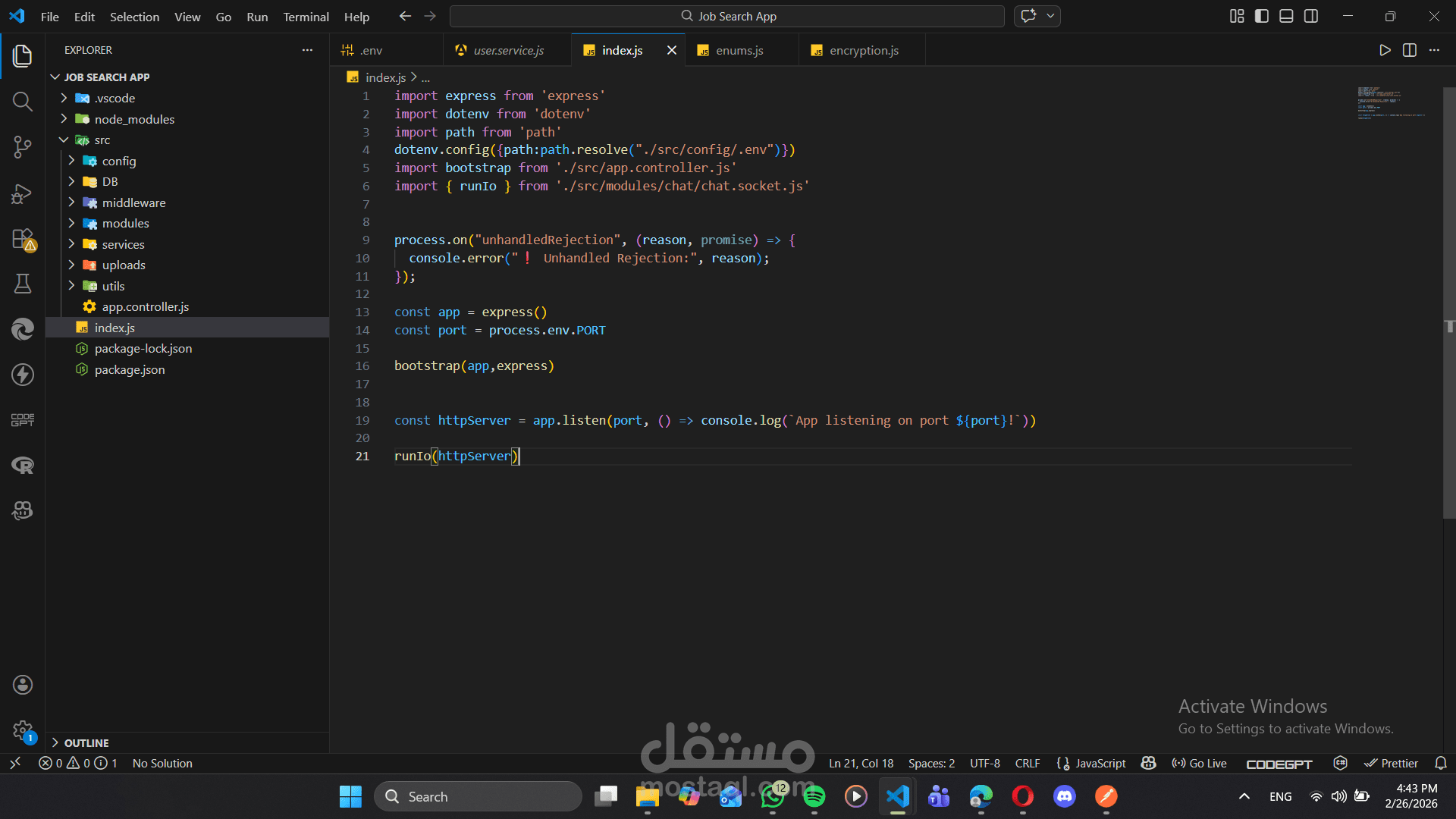Open the Terminal menu
Image resolution: width=1456 pixels, height=819 pixels.
(x=306, y=17)
